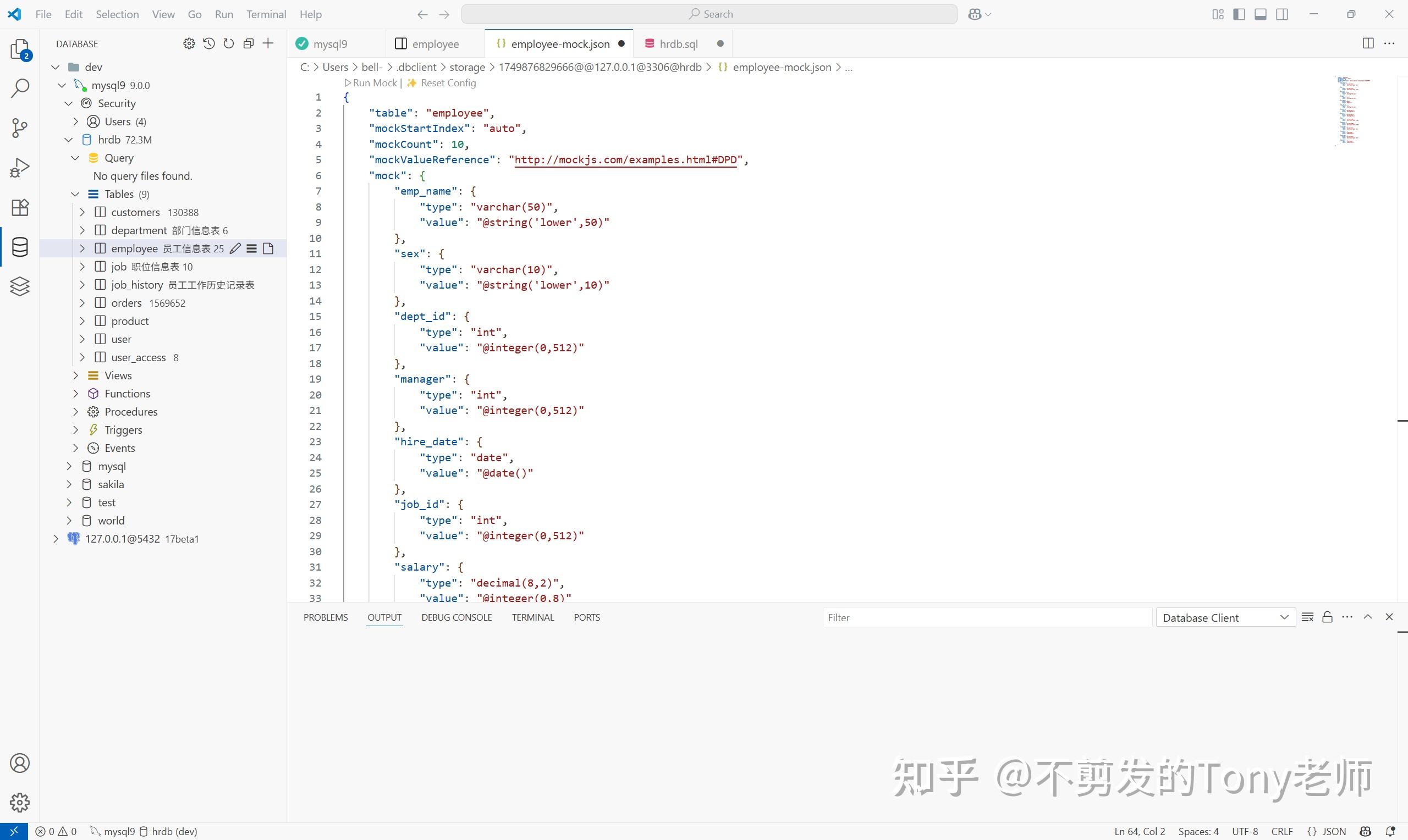Collapse the Tables tree node
The height and width of the screenshot is (840, 1408).
(x=75, y=194)
